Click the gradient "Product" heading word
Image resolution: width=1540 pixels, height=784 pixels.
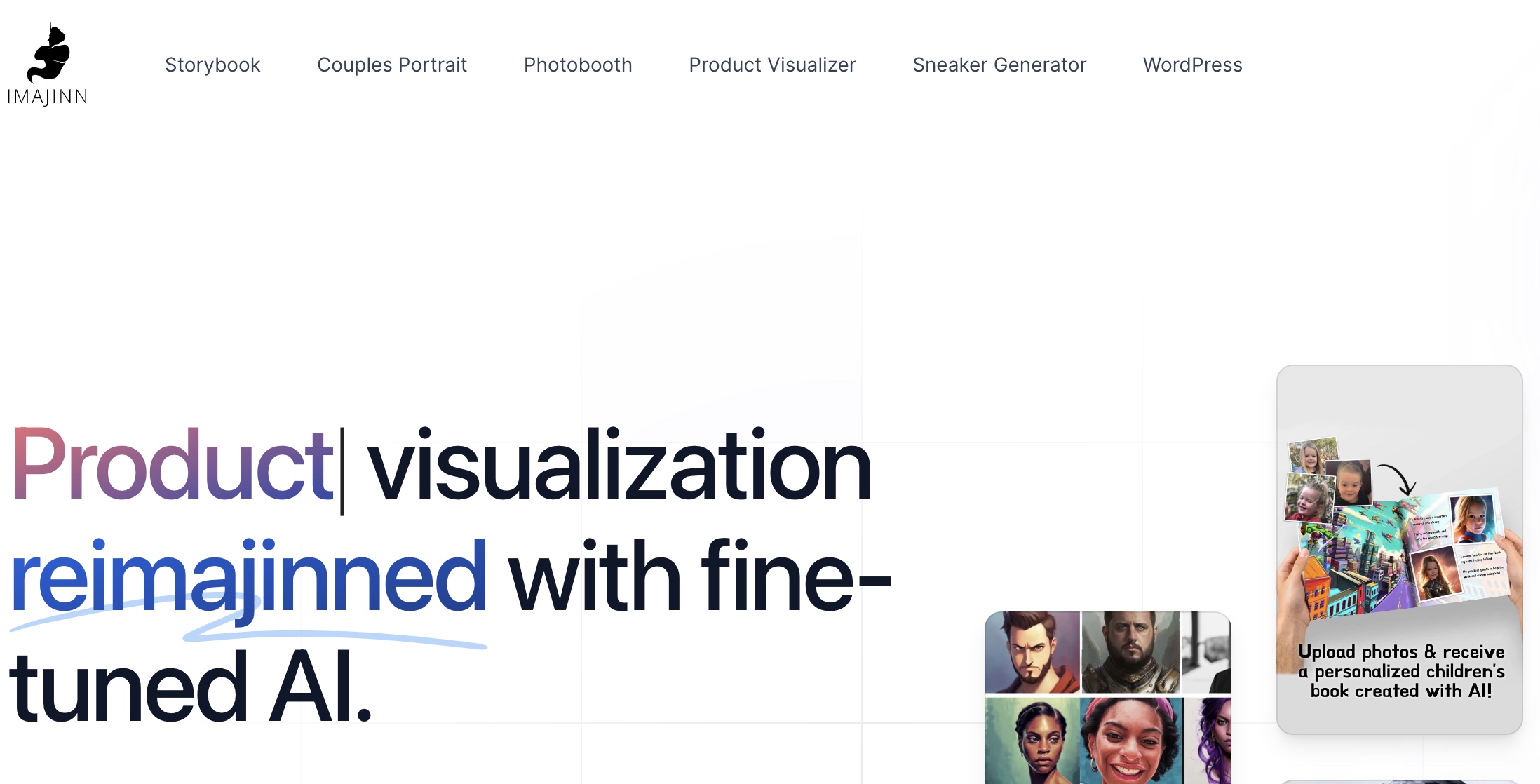click(x=173, y=466)
